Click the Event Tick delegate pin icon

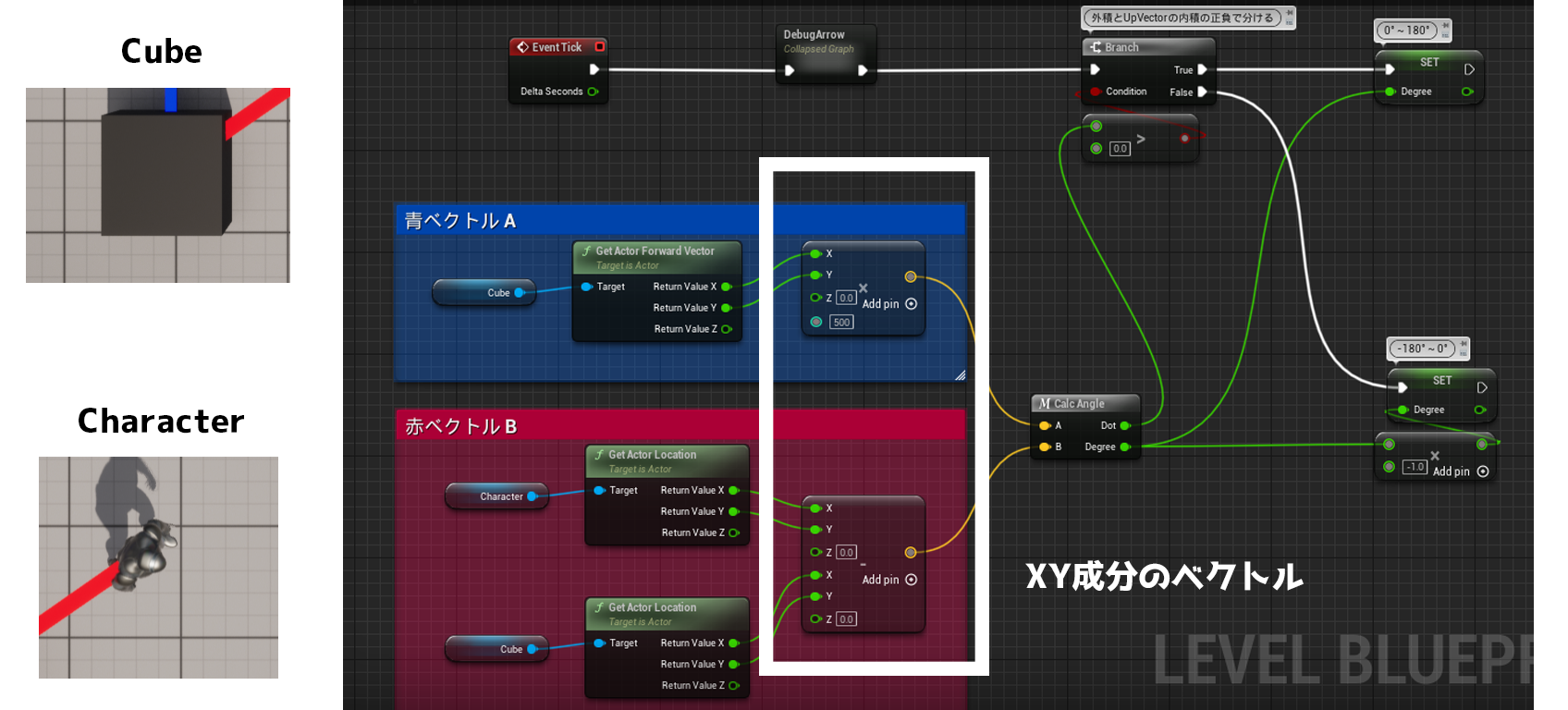click(x=599, y=46)
